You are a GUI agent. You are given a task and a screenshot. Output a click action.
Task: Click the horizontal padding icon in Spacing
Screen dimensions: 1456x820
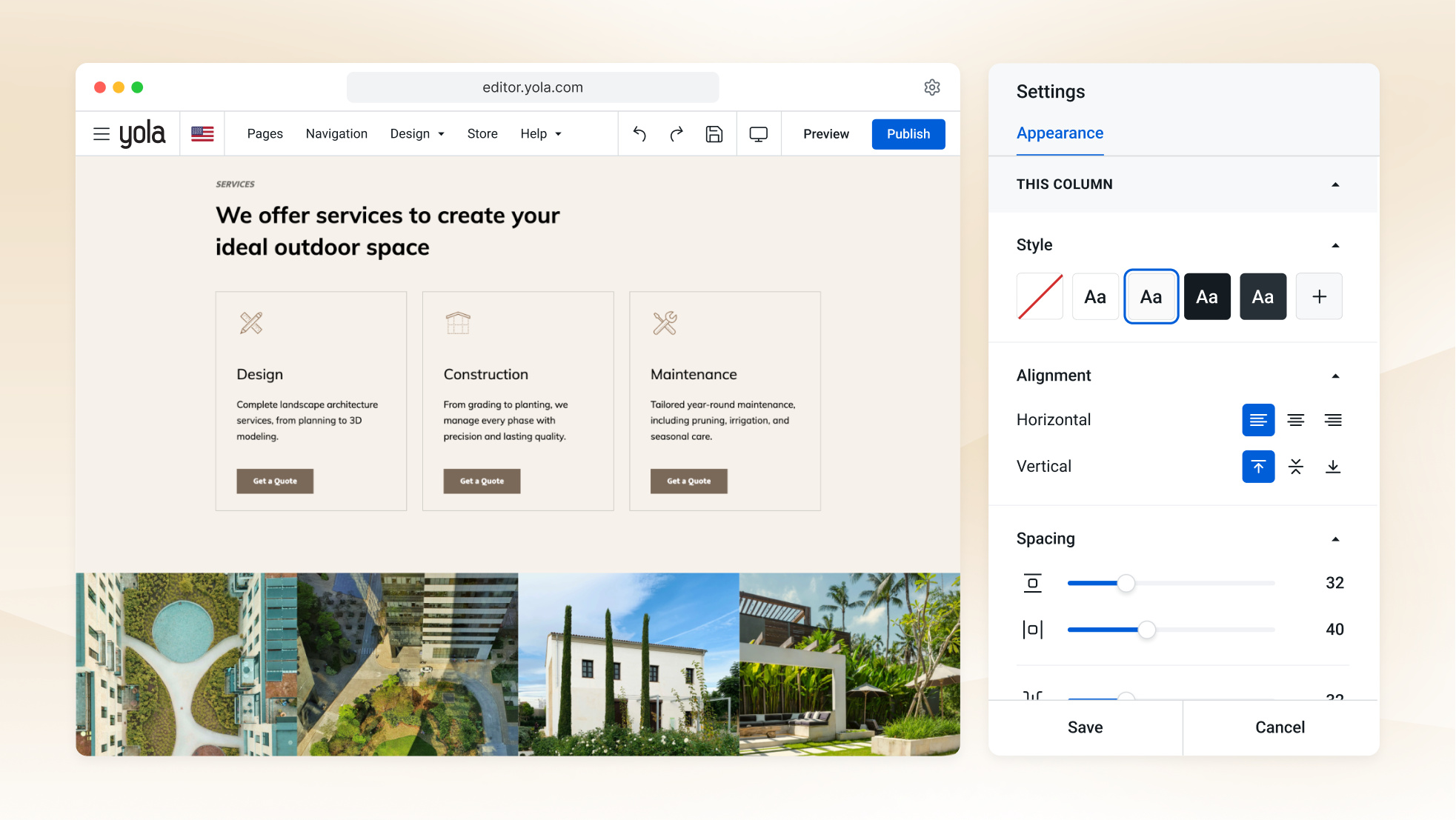(1032, 630)
